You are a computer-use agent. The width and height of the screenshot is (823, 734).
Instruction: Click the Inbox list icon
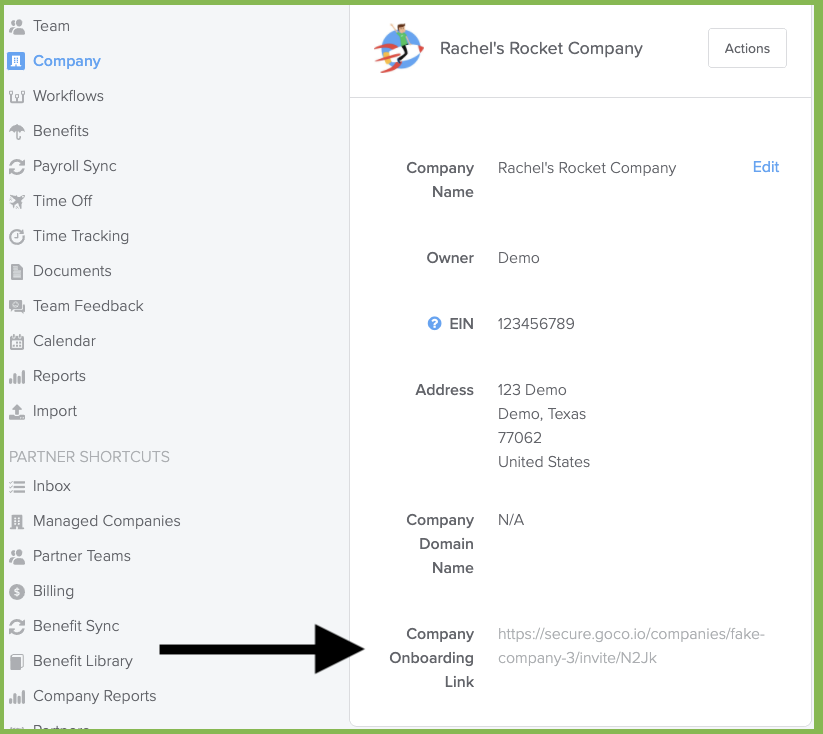pyautogui.click(x=17, y=487)
